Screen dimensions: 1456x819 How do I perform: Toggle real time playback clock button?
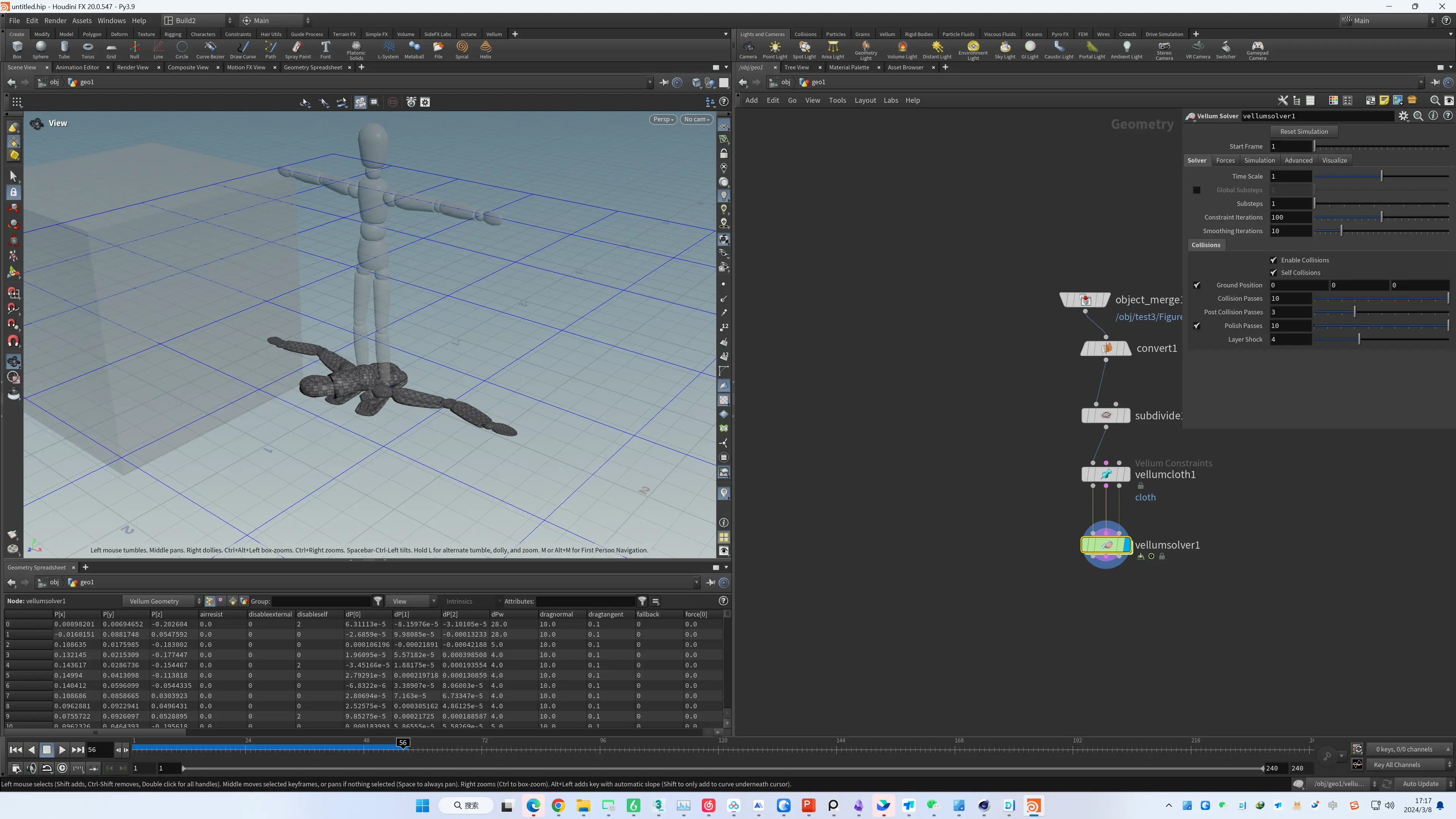62,768
